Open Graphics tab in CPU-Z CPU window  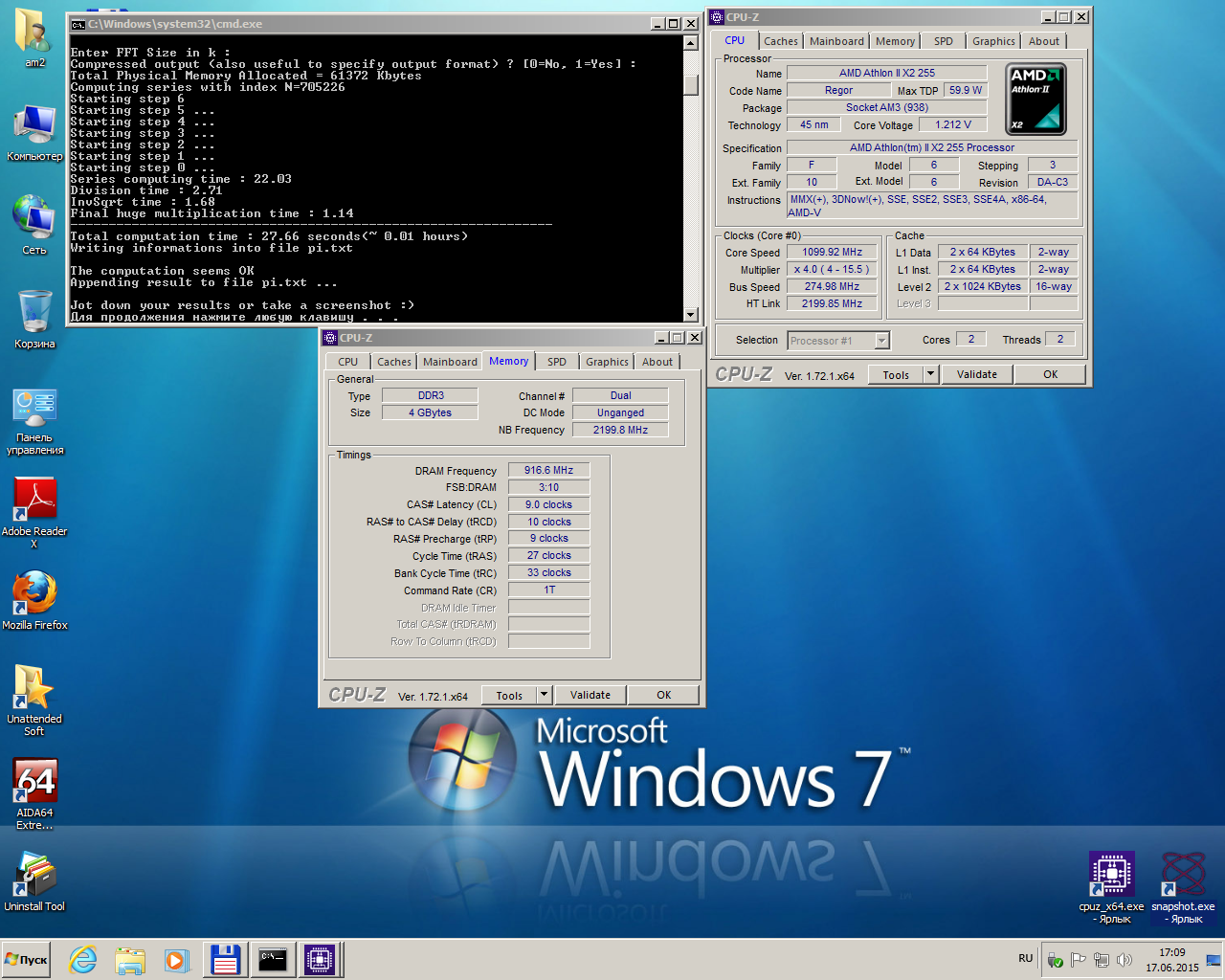(x=993, y=41)
